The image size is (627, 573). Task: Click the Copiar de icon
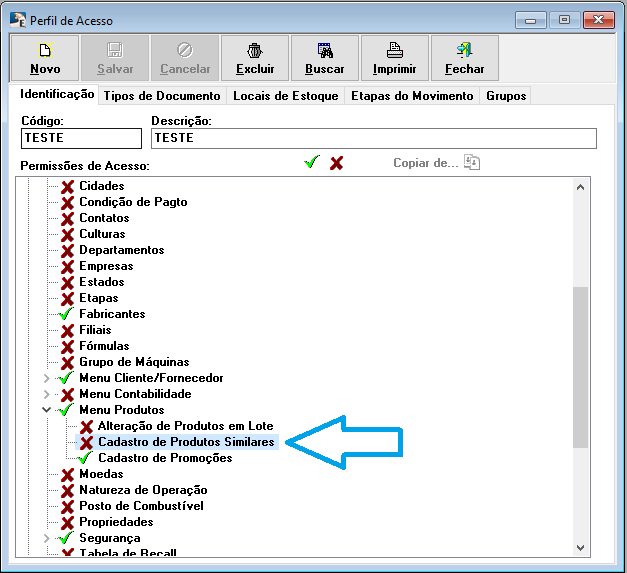472,162
